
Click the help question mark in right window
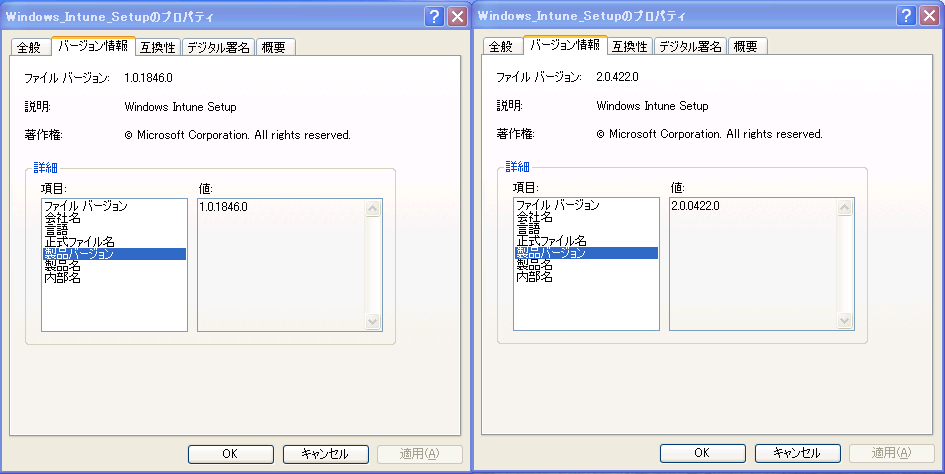pyautogui.click(x=906, y=15)
